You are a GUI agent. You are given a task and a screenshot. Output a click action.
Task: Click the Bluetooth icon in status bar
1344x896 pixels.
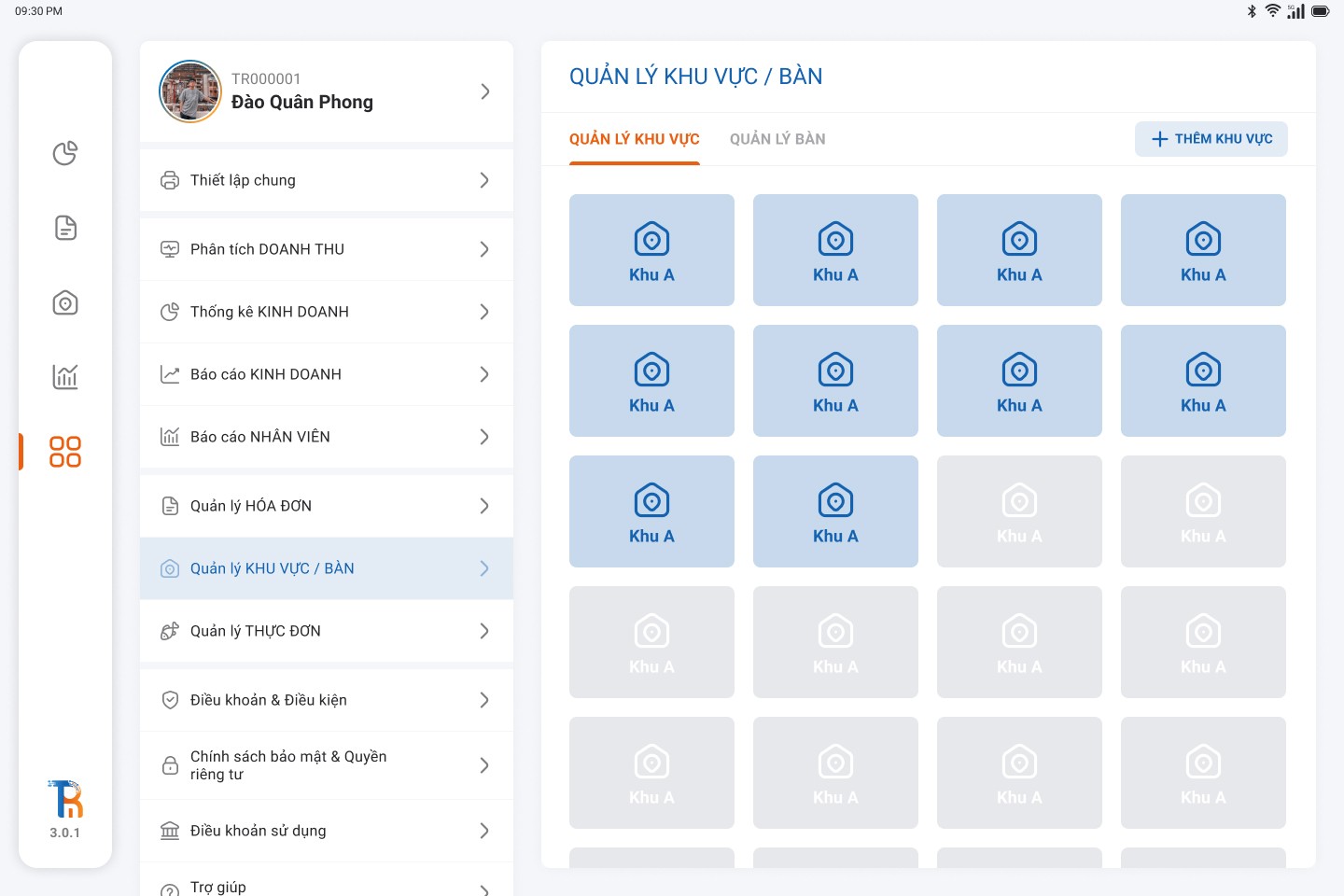pos(1252,11)
